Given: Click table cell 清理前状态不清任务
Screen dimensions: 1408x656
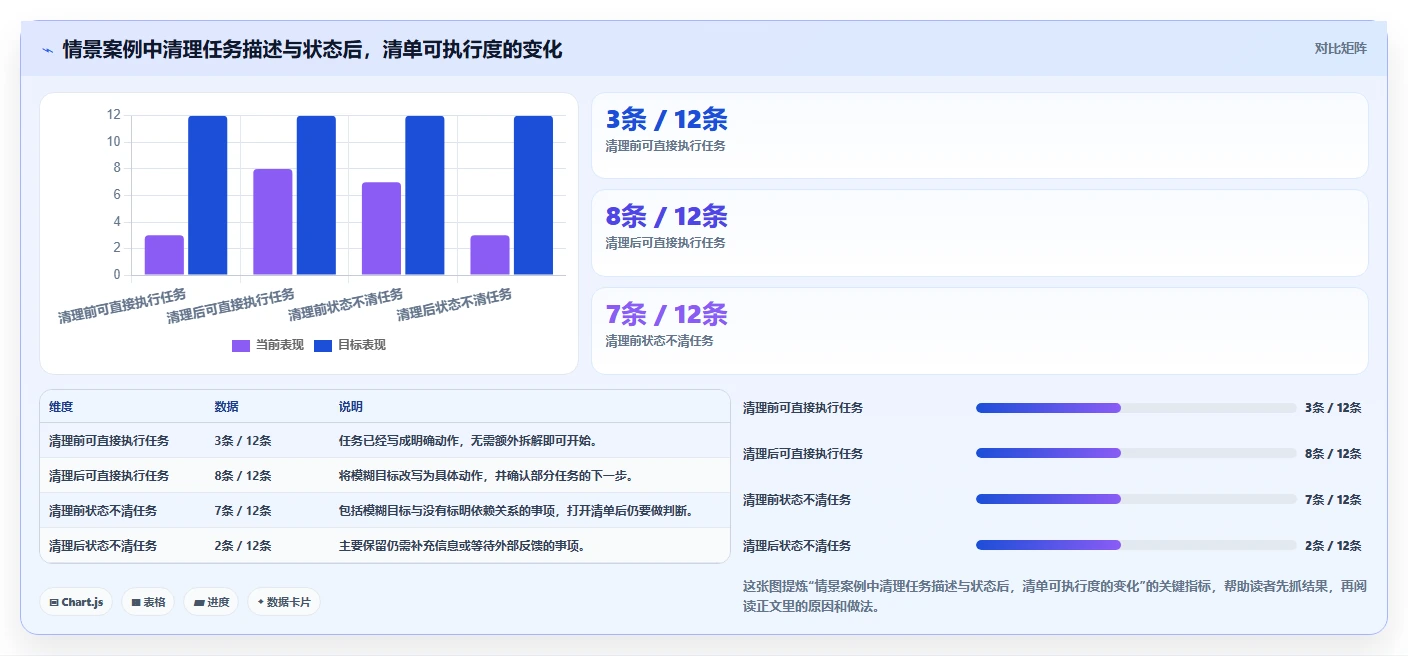Looking at the screenshot, I should 103,511.
